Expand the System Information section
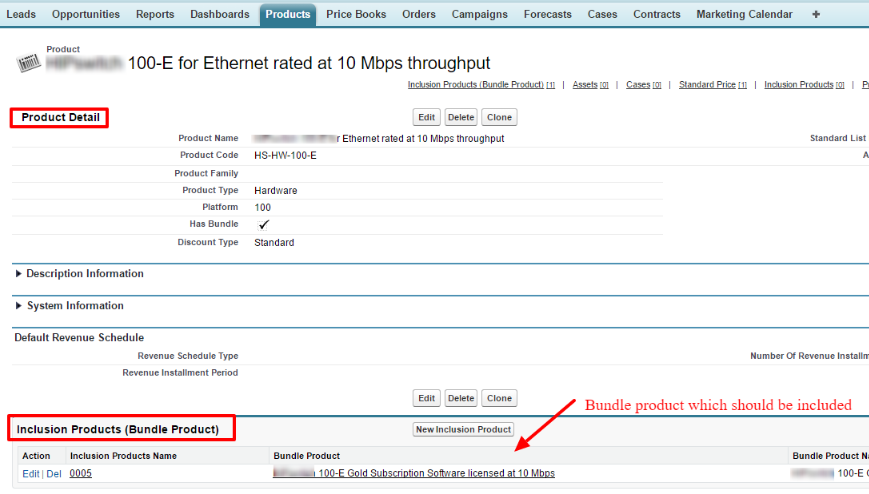 (20, 306)
